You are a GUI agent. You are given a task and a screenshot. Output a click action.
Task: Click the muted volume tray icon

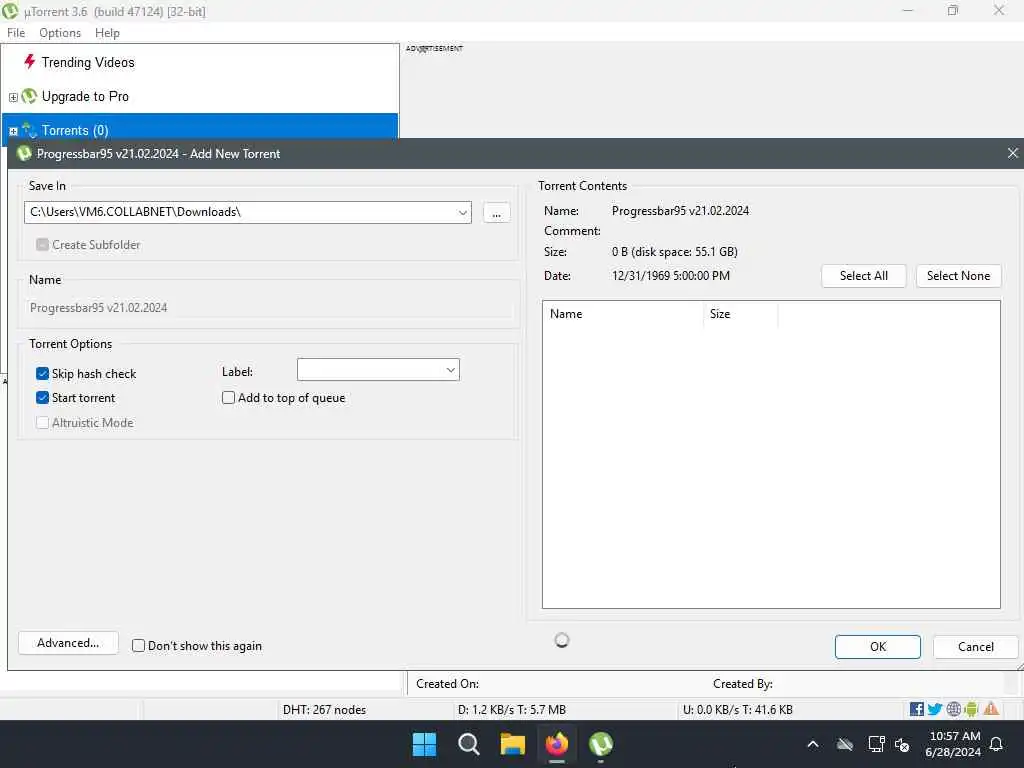pos(902,744)
